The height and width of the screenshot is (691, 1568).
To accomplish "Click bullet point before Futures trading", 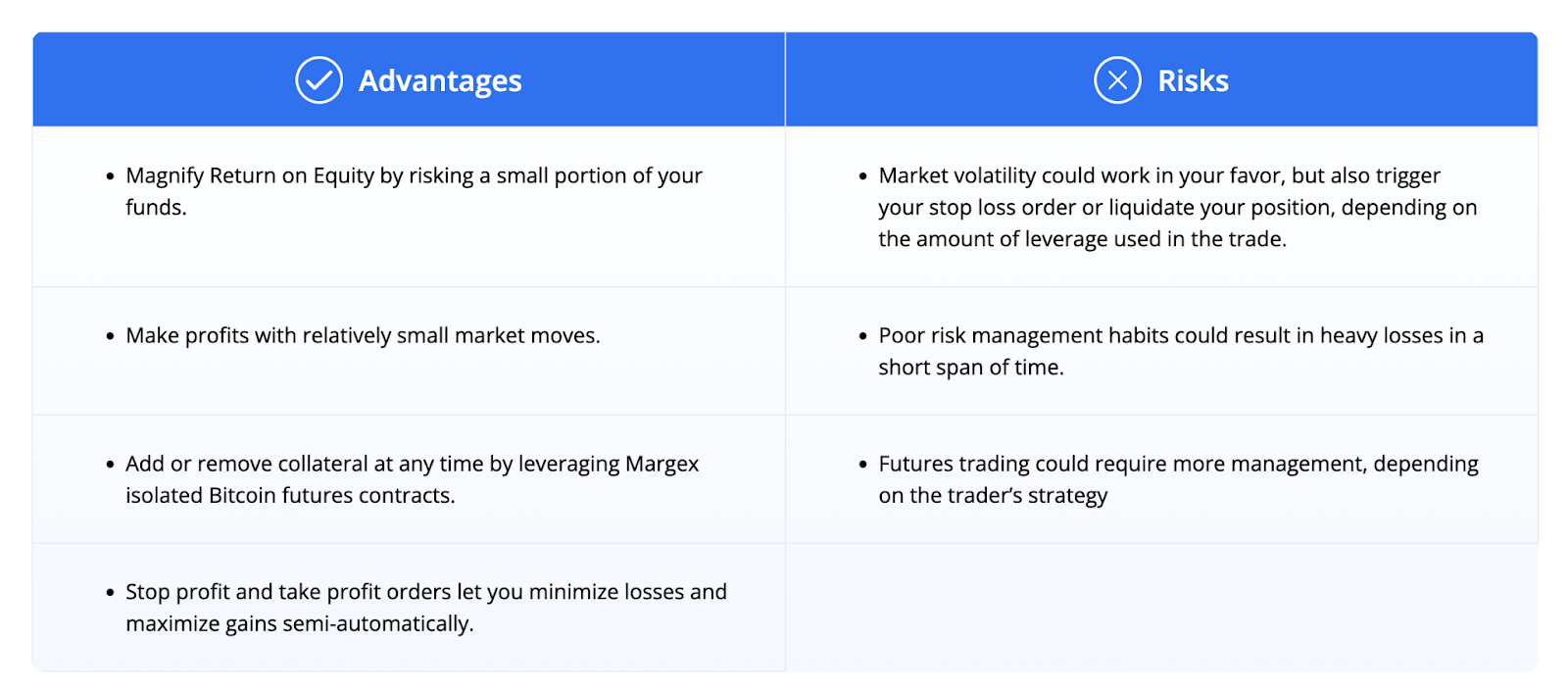I will pyautogui.click(x=862, y=465).
